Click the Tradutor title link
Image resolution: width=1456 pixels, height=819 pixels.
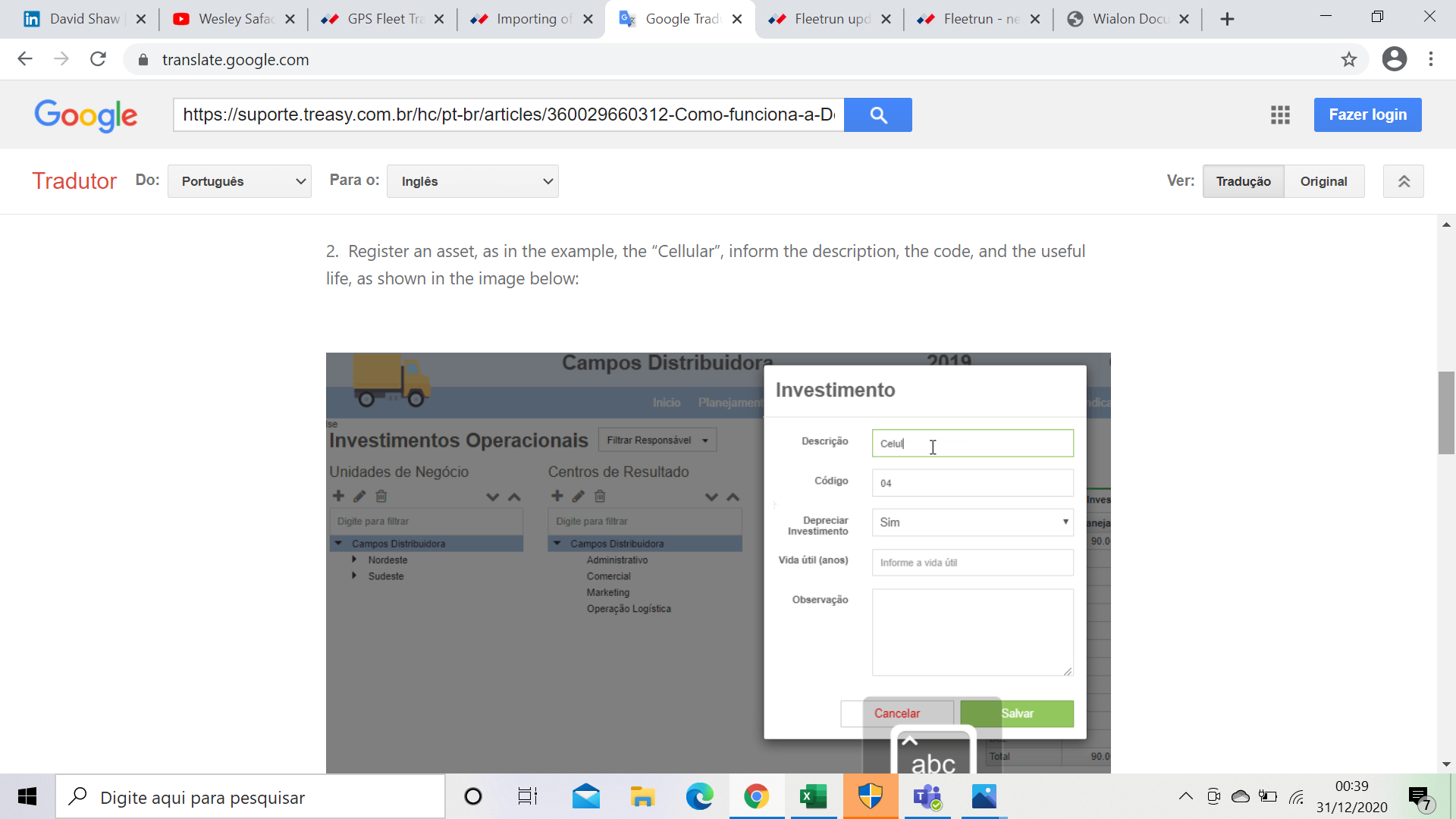(74, 181)
